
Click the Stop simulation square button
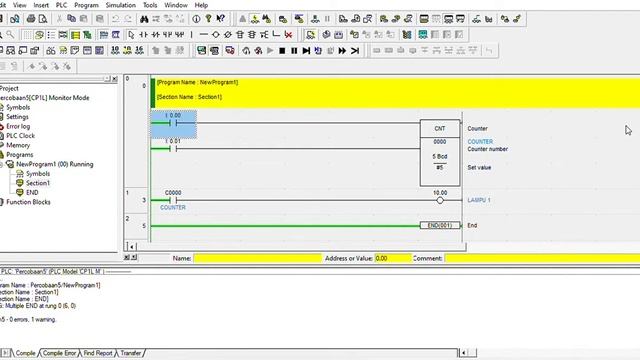point(282,51)
